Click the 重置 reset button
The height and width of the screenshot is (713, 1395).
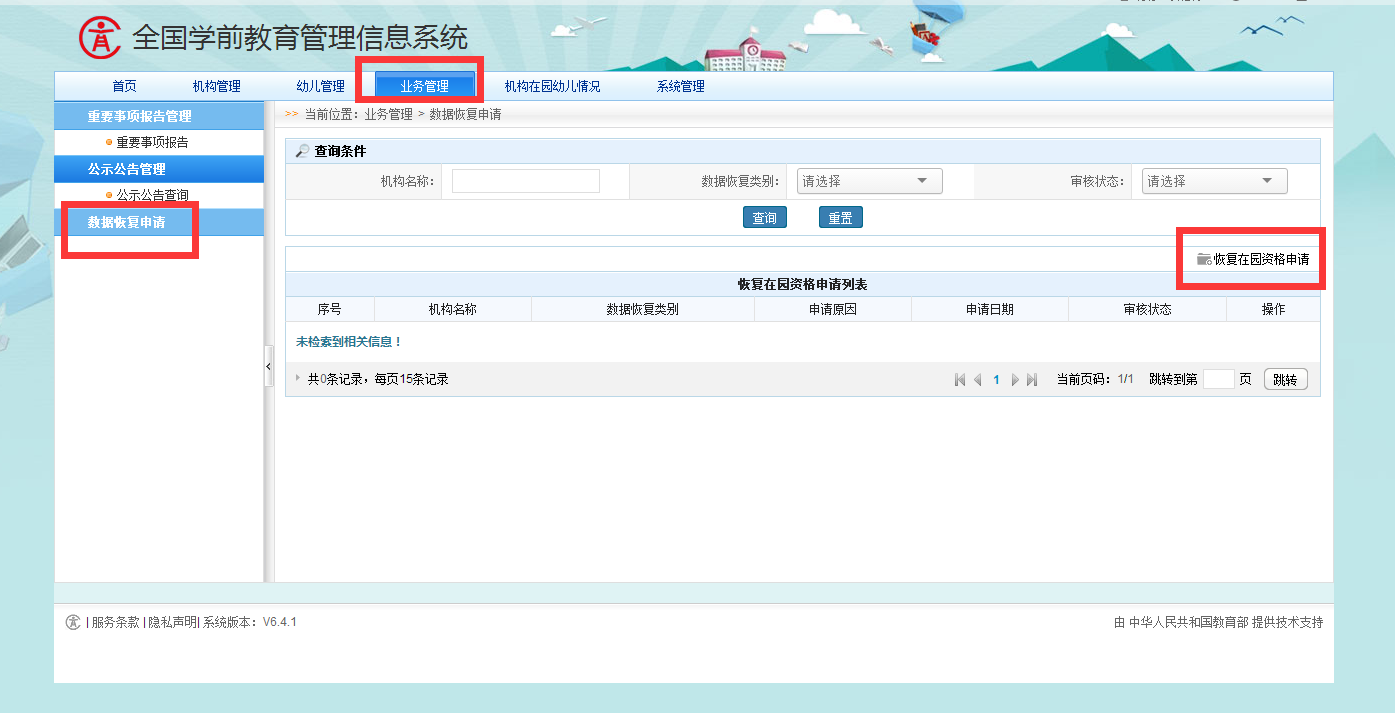tap(840, 216)
